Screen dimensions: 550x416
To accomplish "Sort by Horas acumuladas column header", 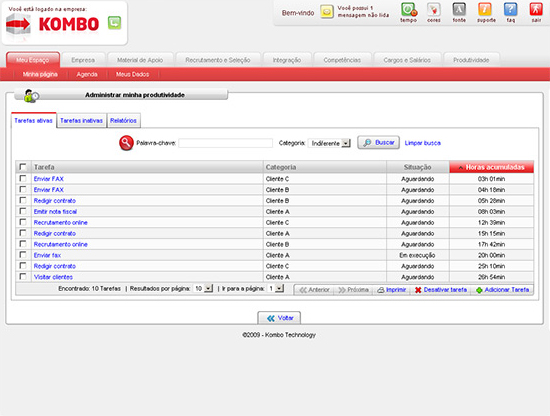I will click(x=491, y=167).
